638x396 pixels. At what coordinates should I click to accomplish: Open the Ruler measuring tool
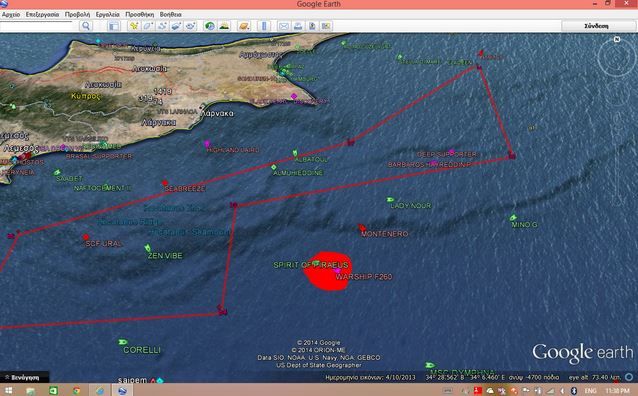coord(264,26)
